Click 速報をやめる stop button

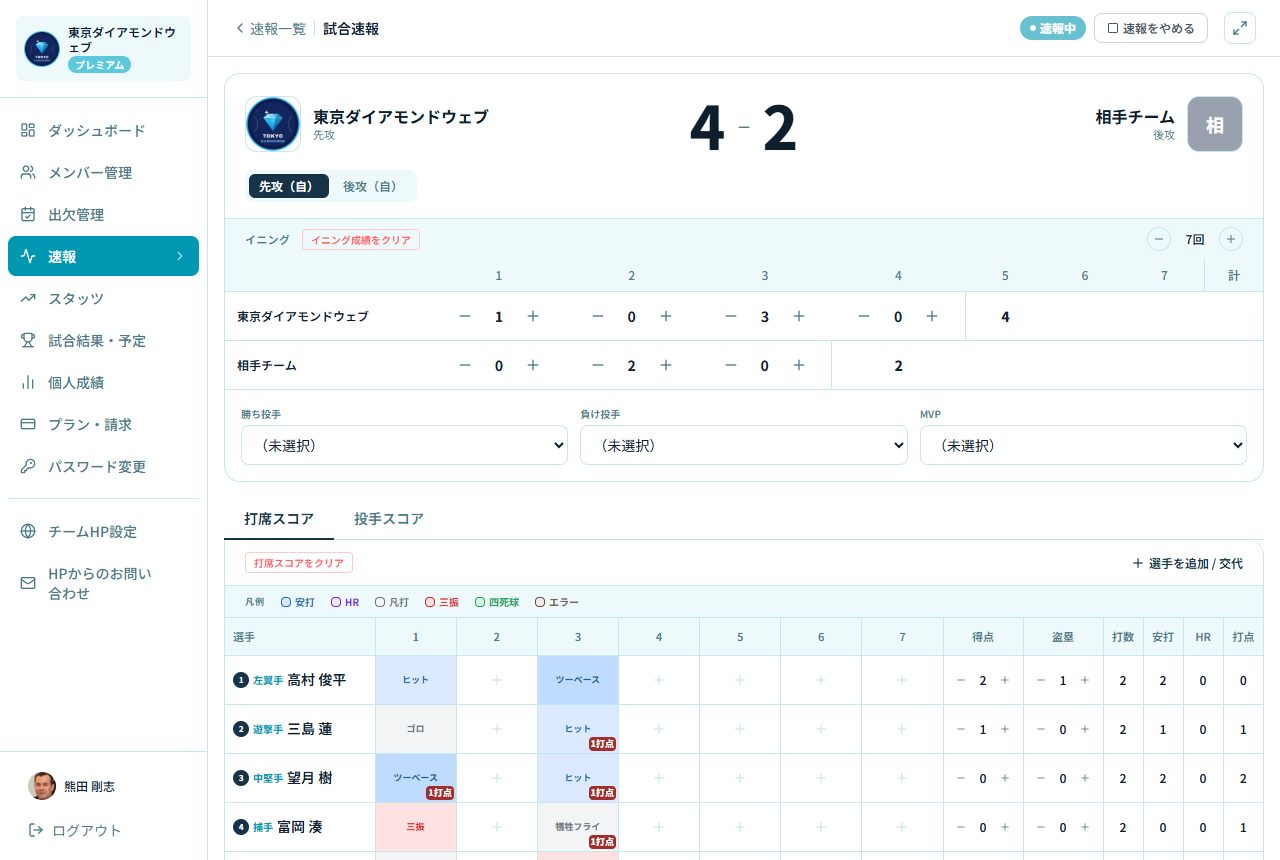coord(1151,28)
